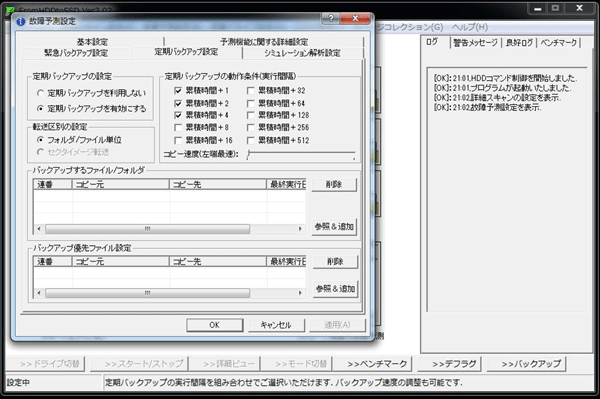600x399 pixels.
Task: Switch to シミュレーション解析設定 tab
Action: point(302,53)
